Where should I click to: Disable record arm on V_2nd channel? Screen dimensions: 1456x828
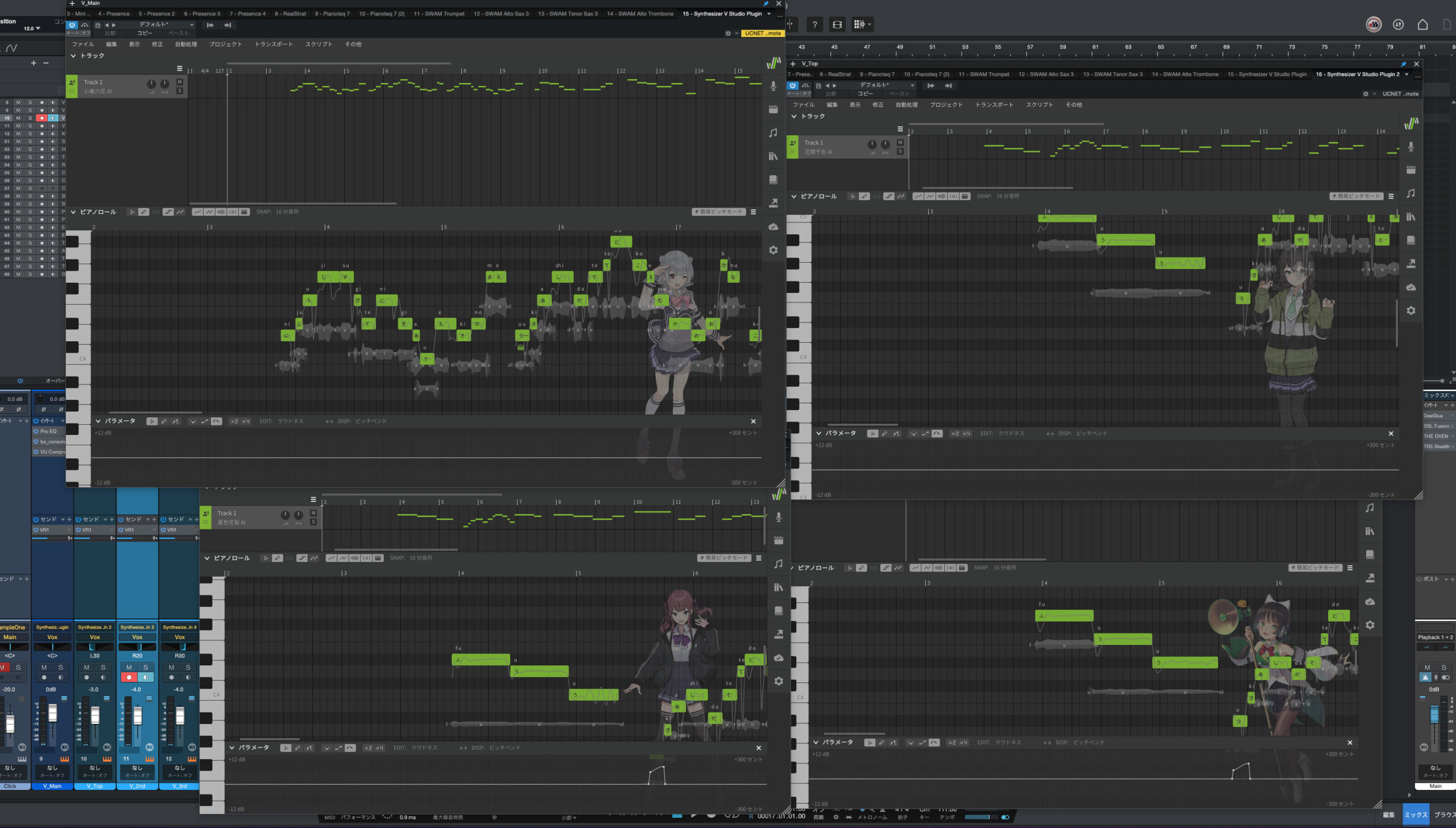point(129,677)
